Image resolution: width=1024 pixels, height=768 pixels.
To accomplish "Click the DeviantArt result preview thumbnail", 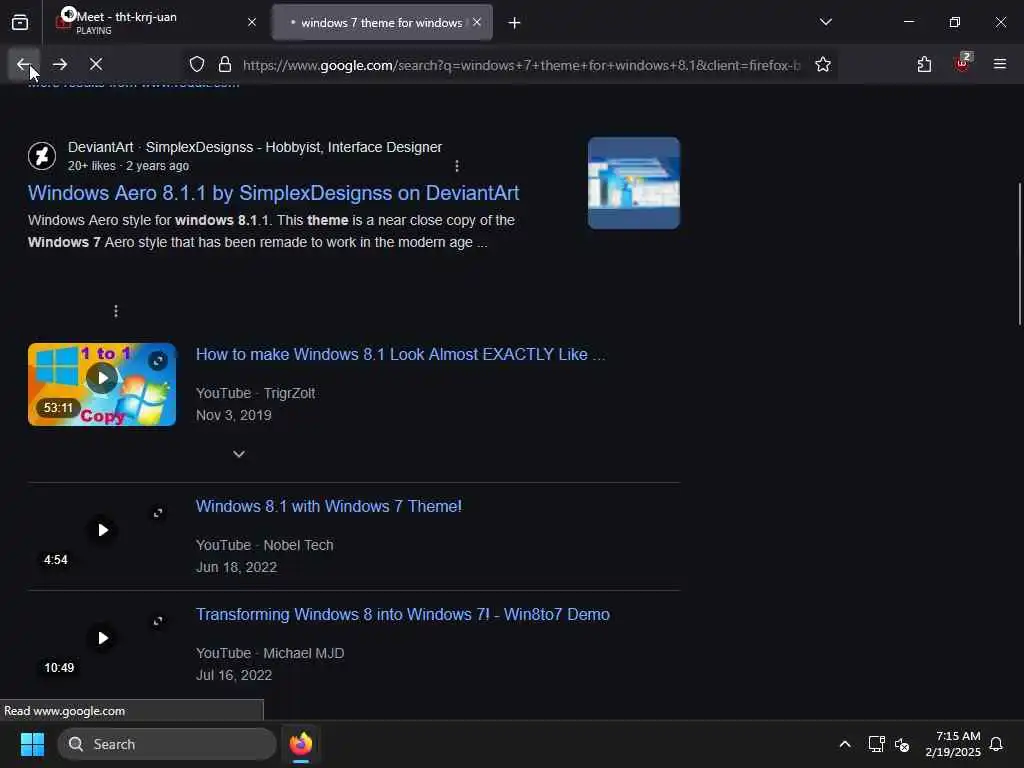I will click(633, 183).
